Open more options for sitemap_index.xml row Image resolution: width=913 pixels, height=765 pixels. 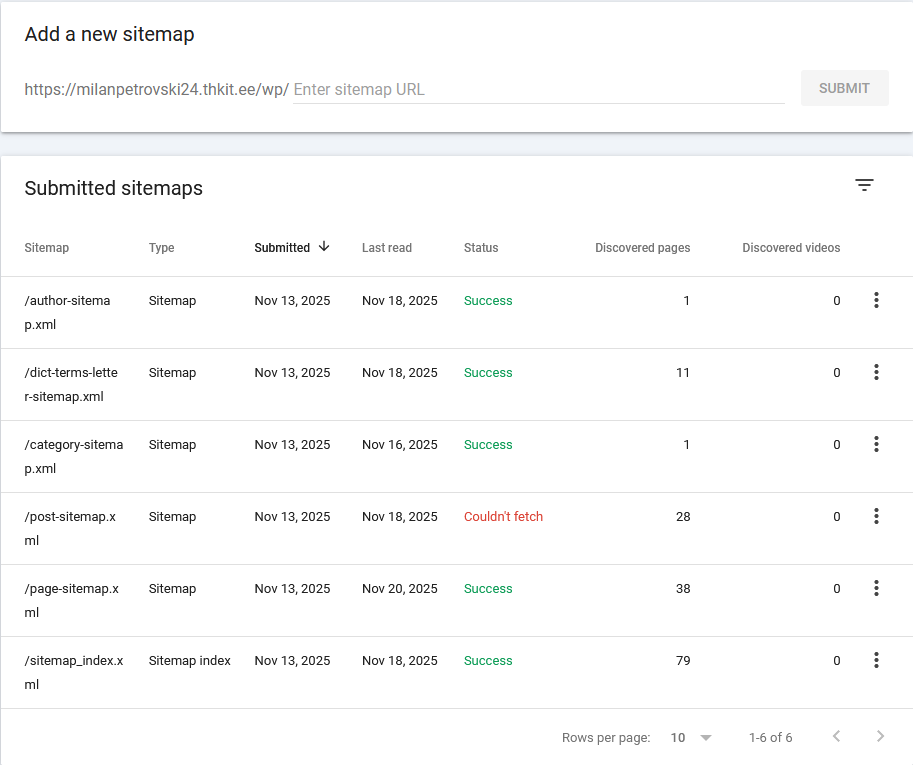pos(876,661)
